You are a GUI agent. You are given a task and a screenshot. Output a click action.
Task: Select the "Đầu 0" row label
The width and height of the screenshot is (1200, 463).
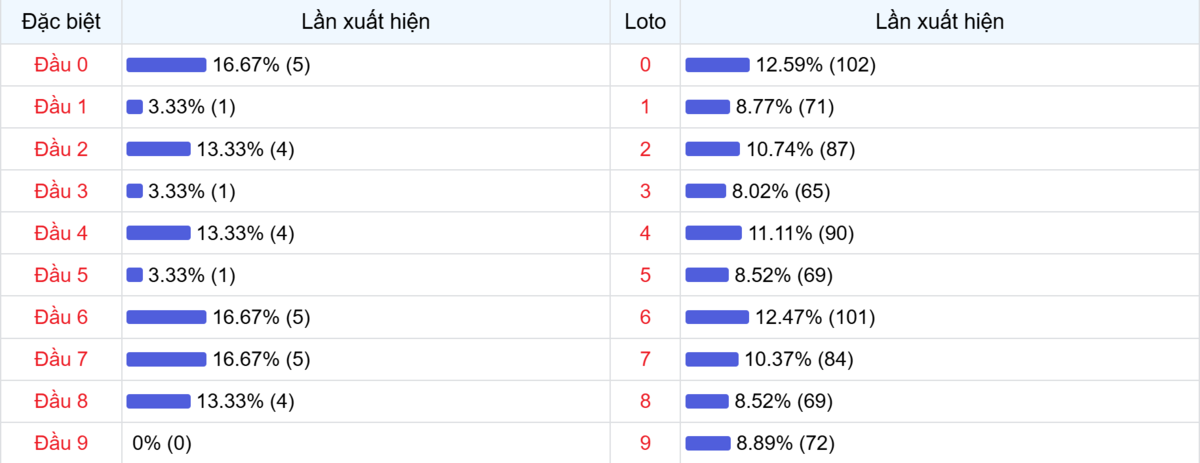point(61,65)
